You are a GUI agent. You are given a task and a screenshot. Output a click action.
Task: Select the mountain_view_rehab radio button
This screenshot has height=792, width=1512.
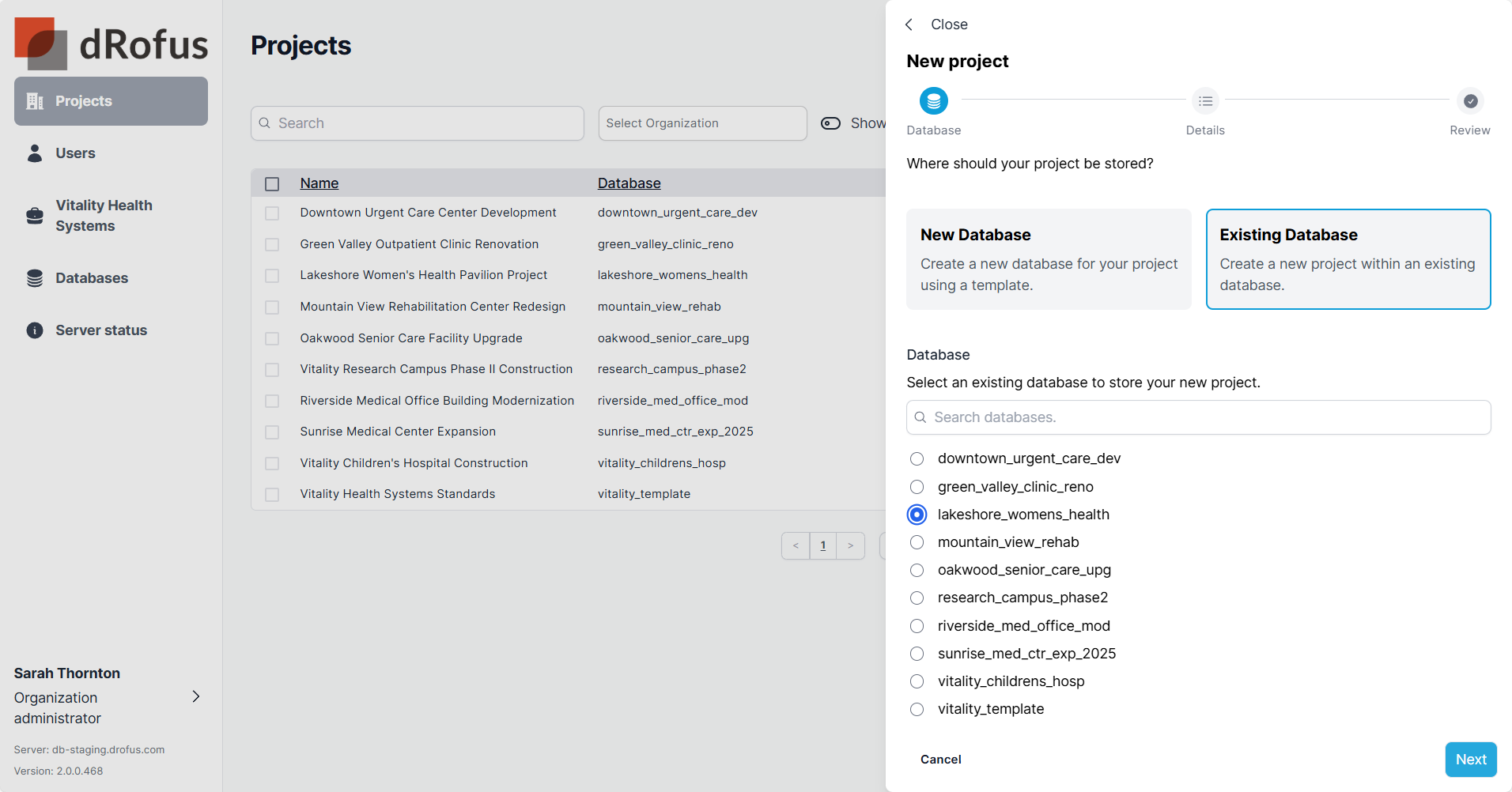coord(917,542)
